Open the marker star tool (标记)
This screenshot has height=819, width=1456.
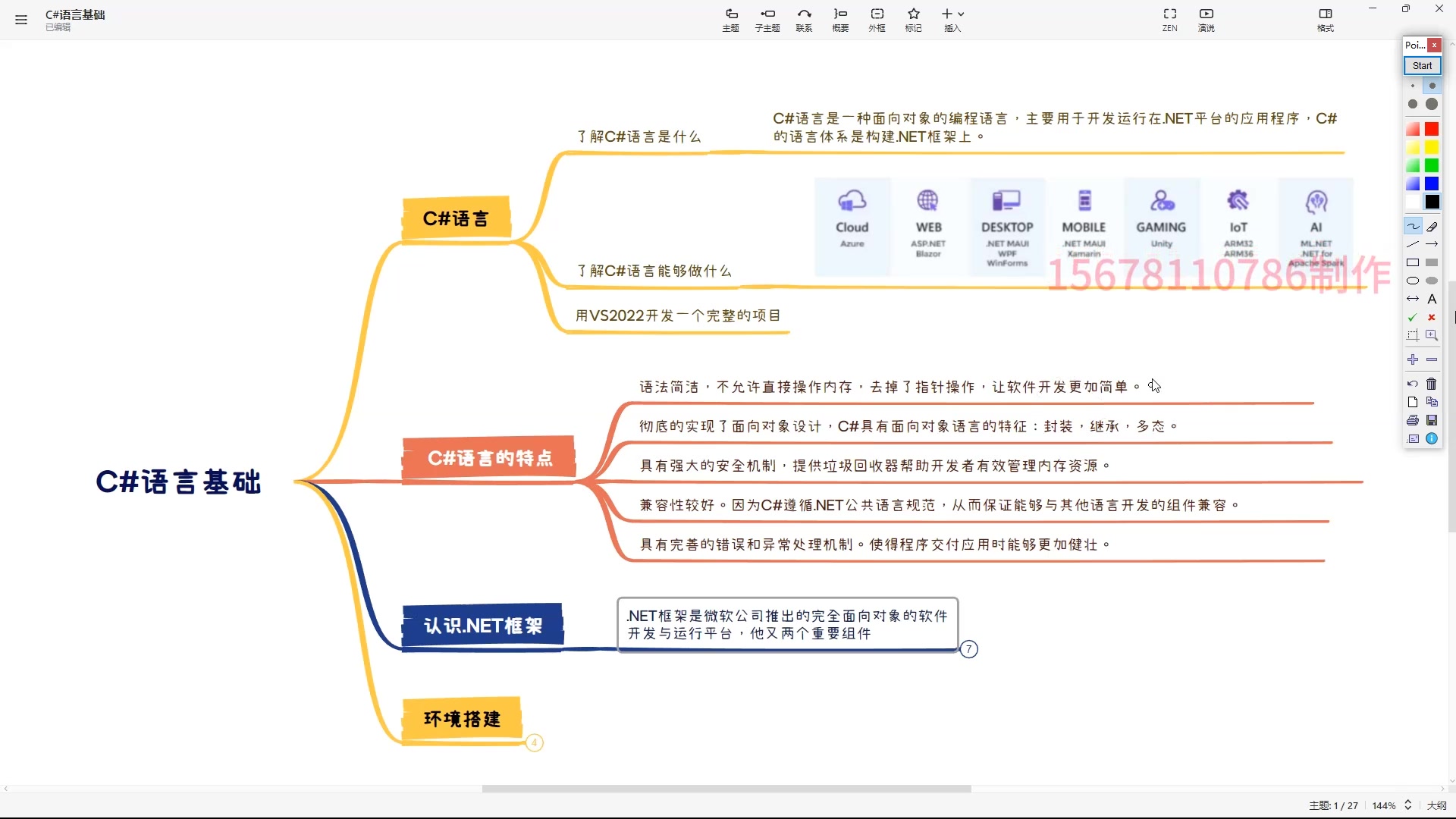[x=914, y=20]
